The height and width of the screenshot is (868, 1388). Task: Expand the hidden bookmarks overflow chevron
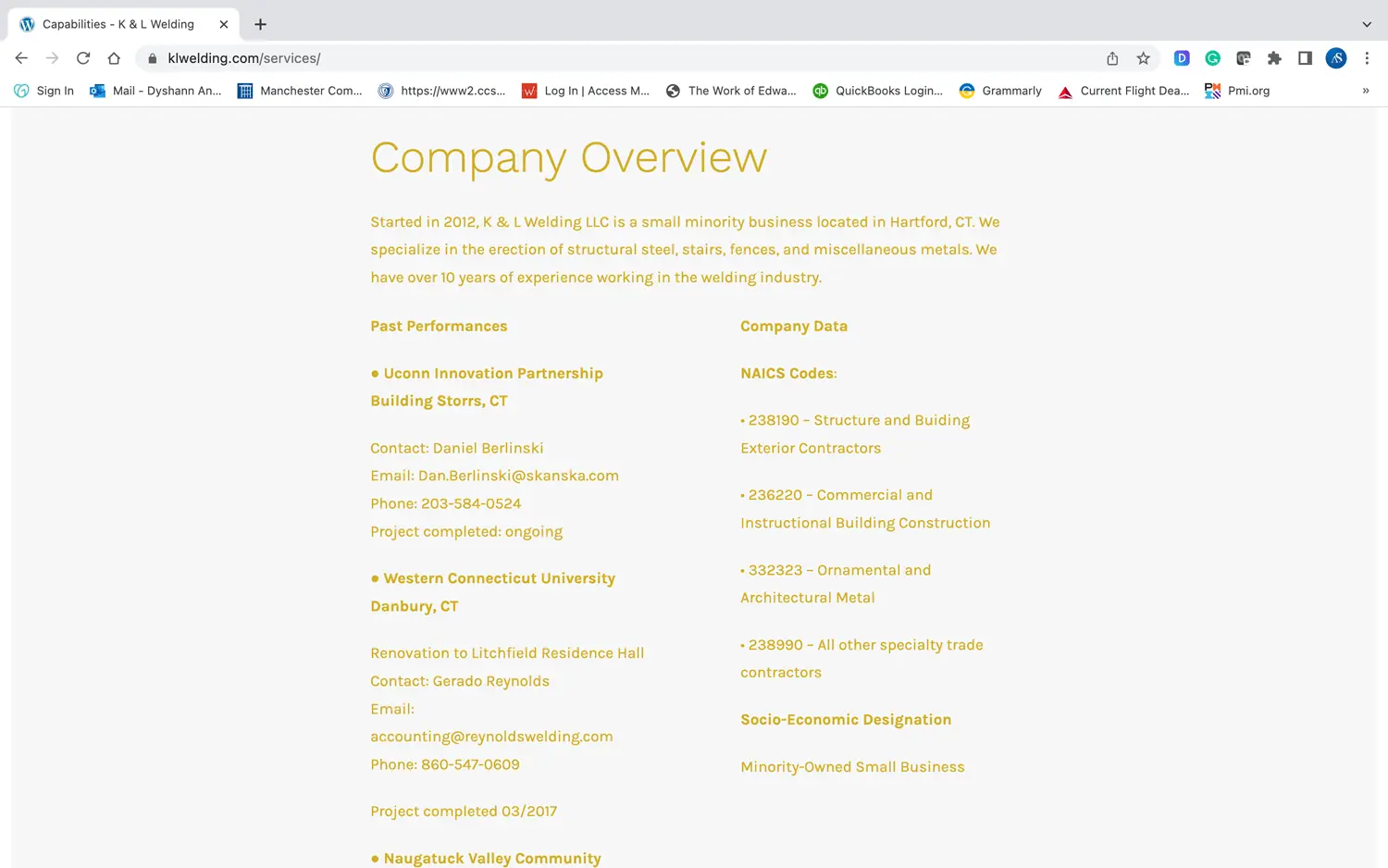[x=1365, y=91]
